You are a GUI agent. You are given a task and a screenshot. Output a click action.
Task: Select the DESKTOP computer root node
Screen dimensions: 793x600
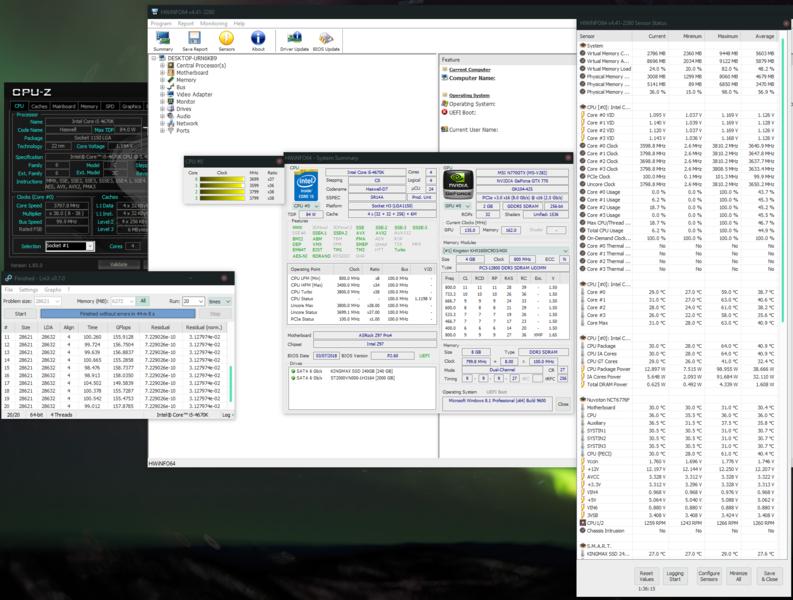tap(187, 58)
